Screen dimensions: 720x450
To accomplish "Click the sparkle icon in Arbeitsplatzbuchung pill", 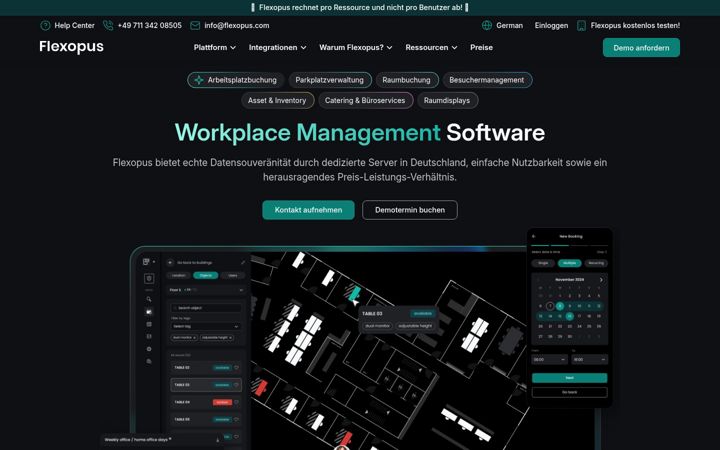I will click(199, 80).
